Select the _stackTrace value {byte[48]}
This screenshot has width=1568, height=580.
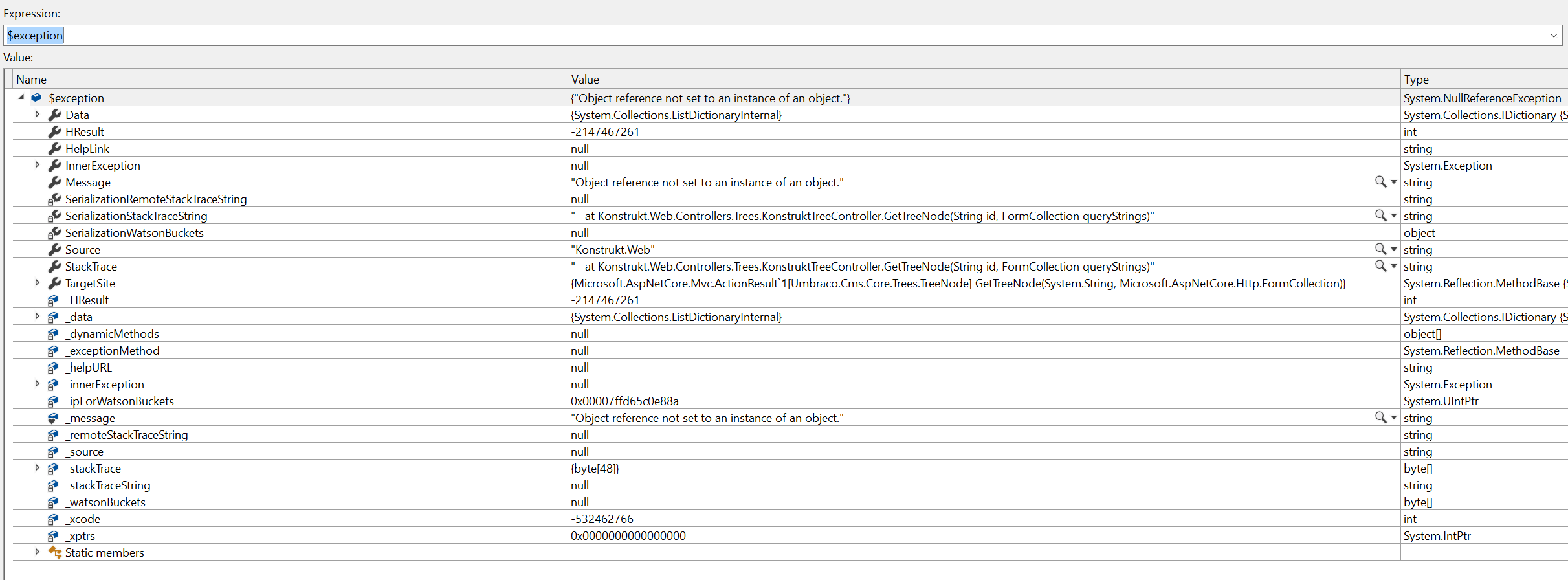(x=595, y=468)
